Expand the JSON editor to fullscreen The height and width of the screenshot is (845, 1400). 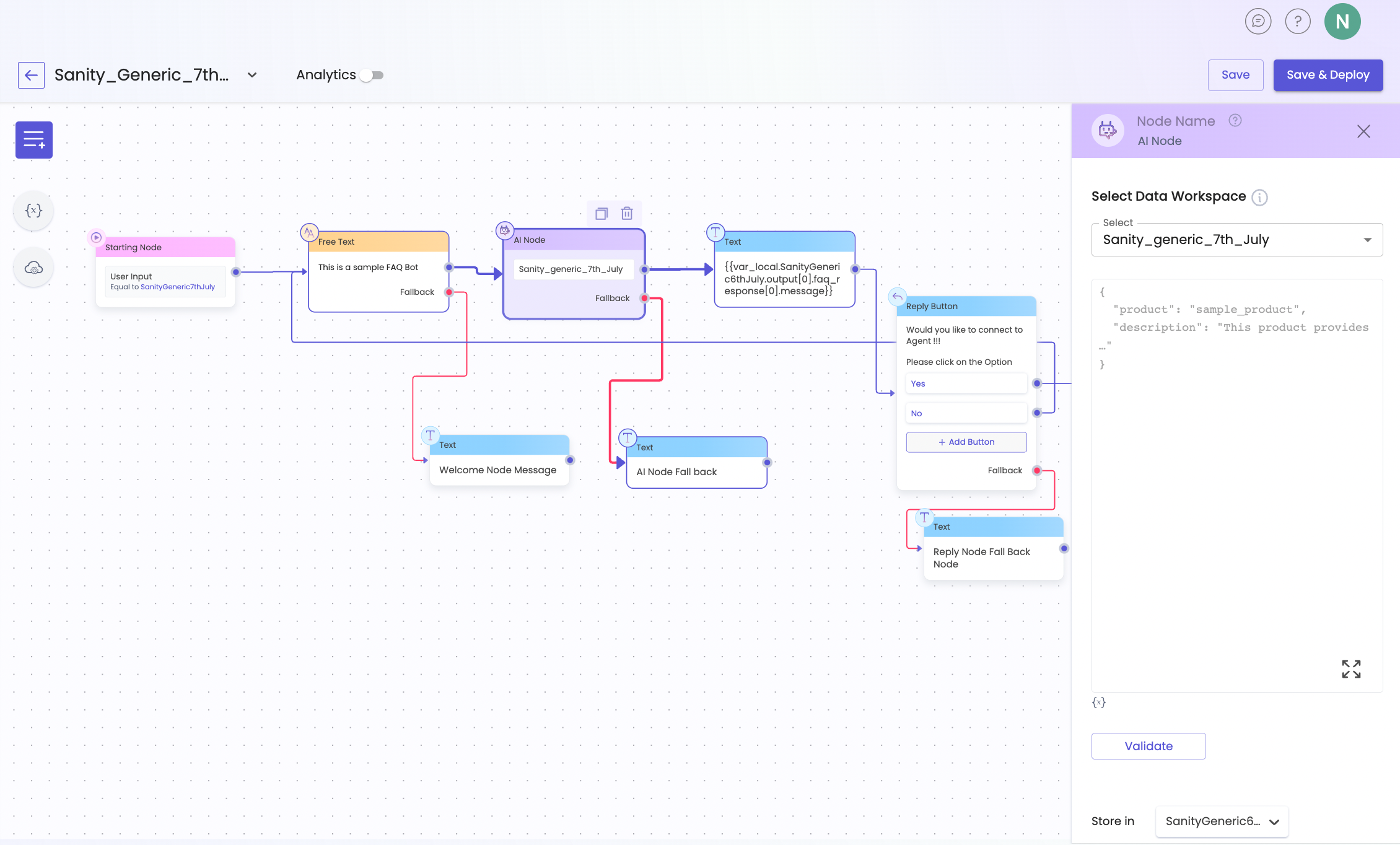point(1351,669)
